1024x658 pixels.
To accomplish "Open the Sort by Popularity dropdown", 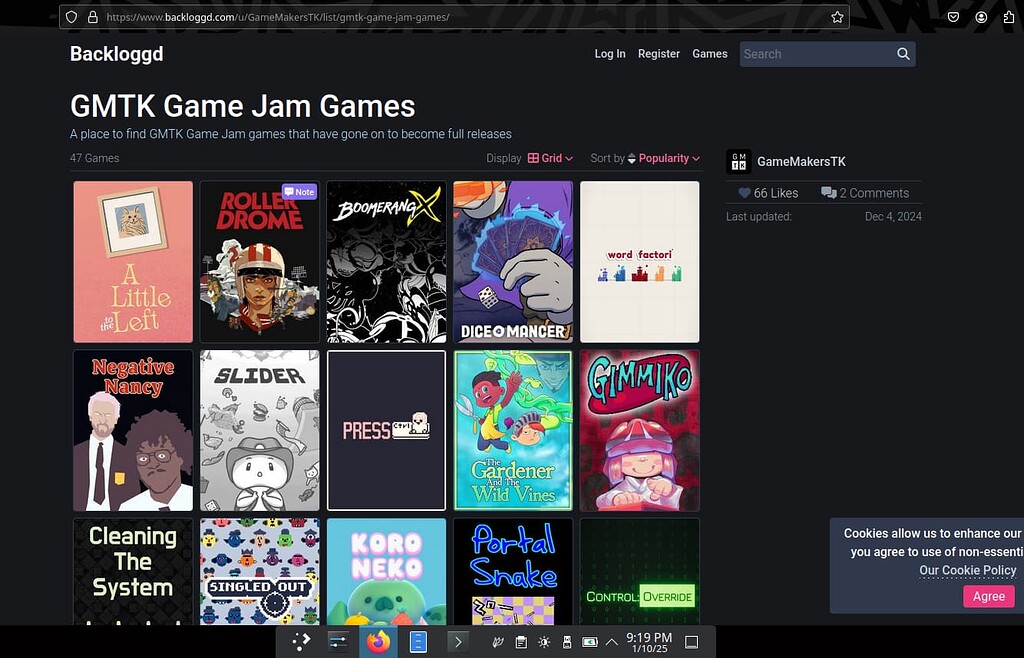I will pos(665,158).
